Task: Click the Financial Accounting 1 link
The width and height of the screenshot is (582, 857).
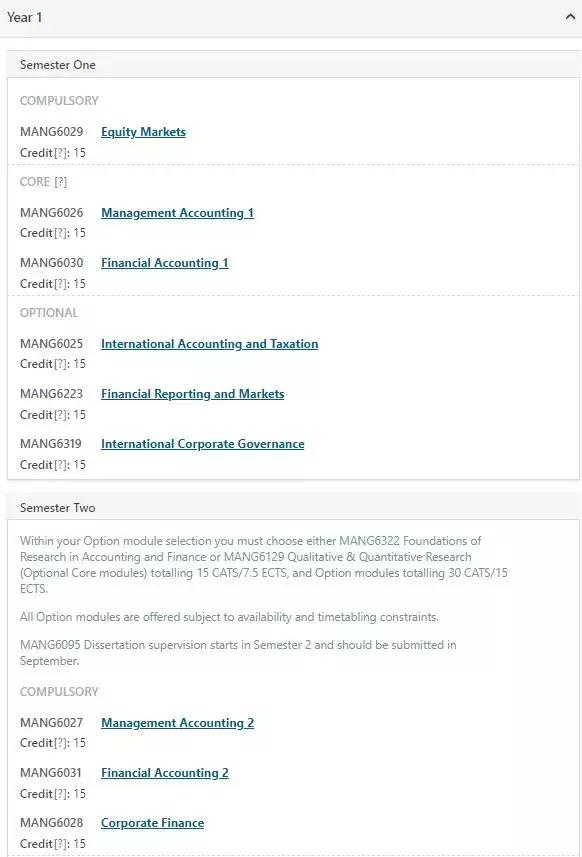Action: point(164,263)
